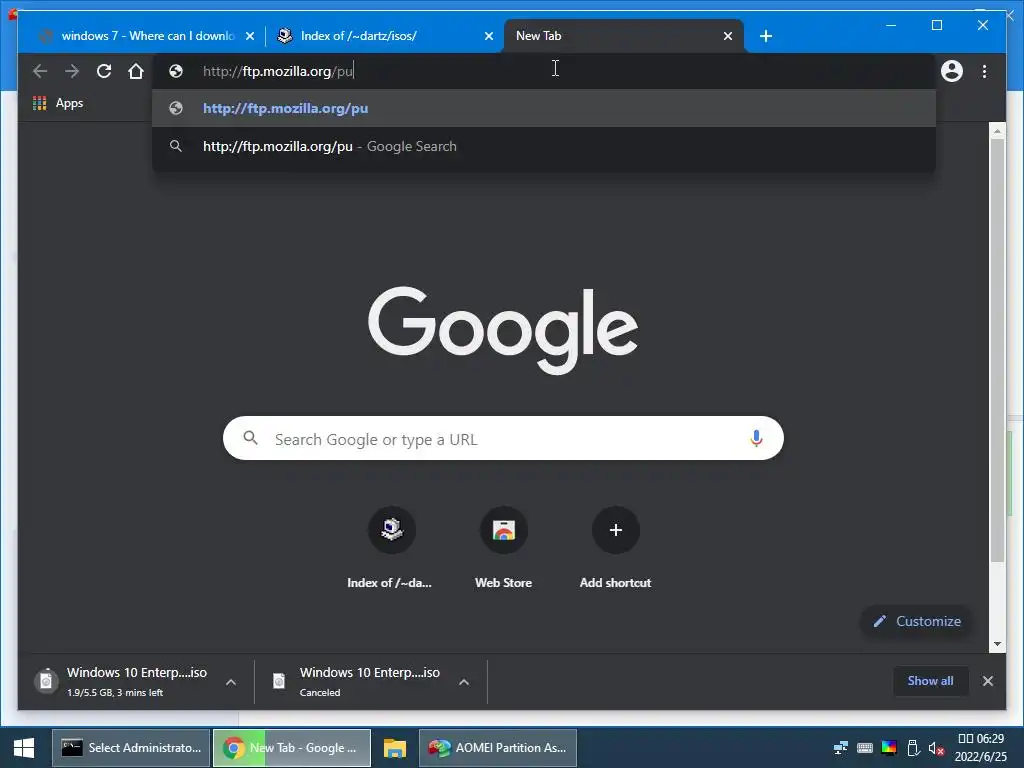Click the forward navigation arrow
Image resolution: width=1024 pixels, height=768 pixels.
[72, 71]
